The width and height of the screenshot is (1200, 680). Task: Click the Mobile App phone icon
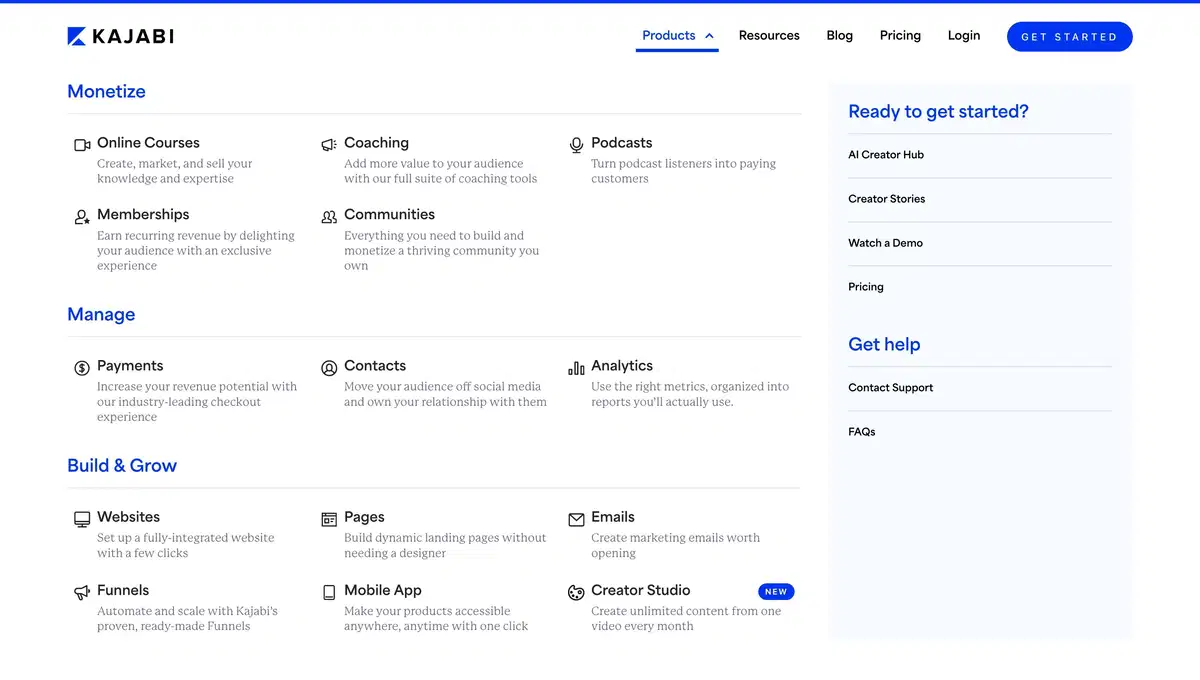(329, 592)
